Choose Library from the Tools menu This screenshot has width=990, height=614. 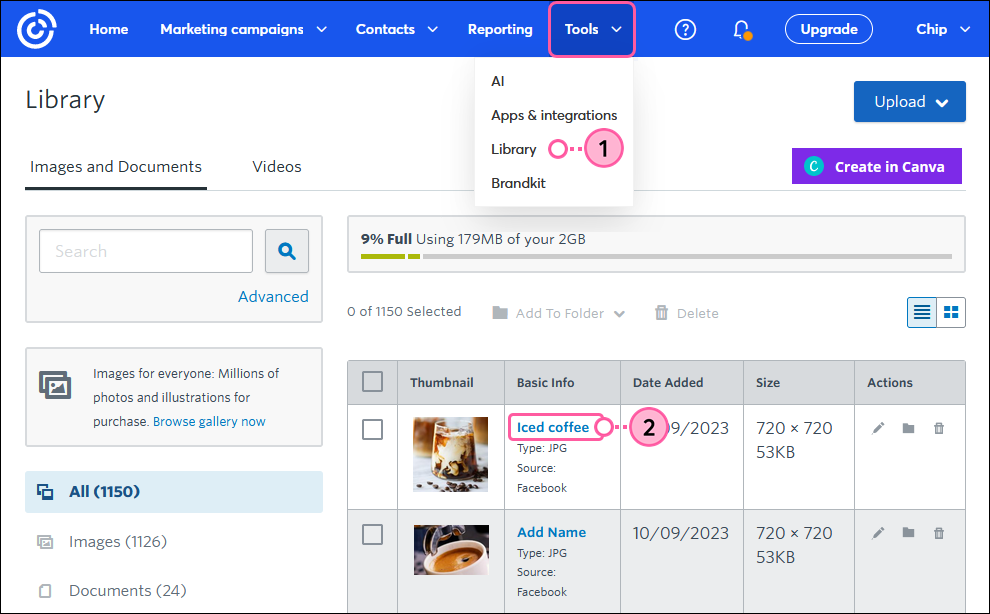pyautogui.click(x=514, y=149)
